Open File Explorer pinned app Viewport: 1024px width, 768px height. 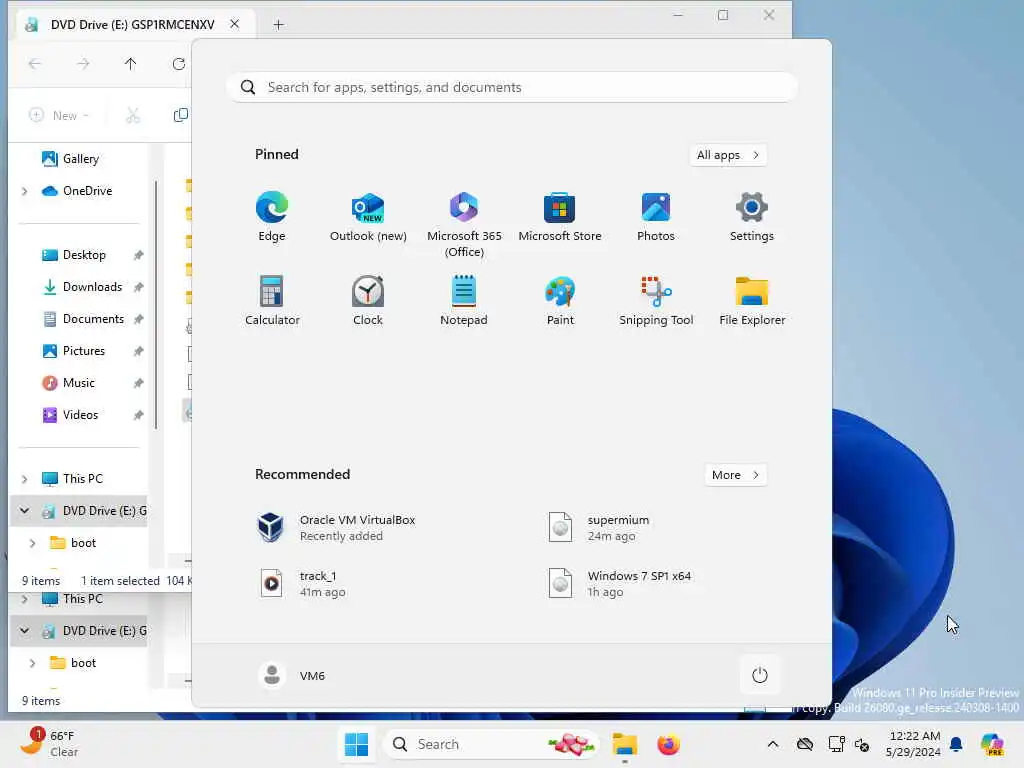click(x=752, y=300)
